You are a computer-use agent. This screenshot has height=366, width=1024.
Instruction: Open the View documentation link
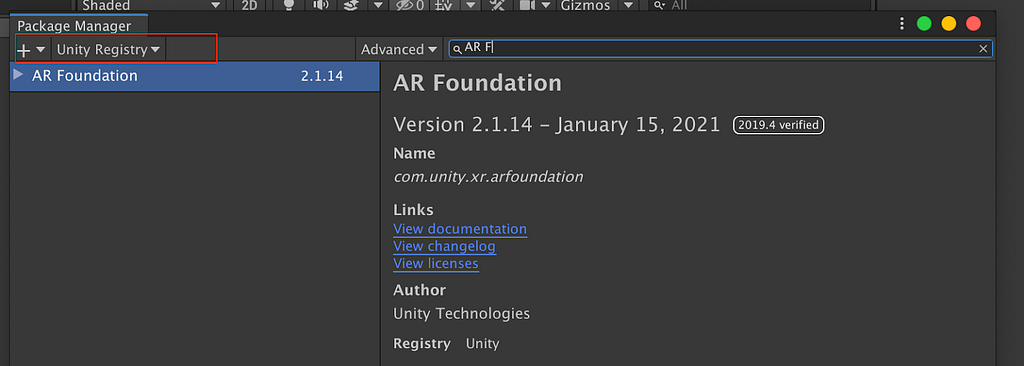click(x=460, y=229)
